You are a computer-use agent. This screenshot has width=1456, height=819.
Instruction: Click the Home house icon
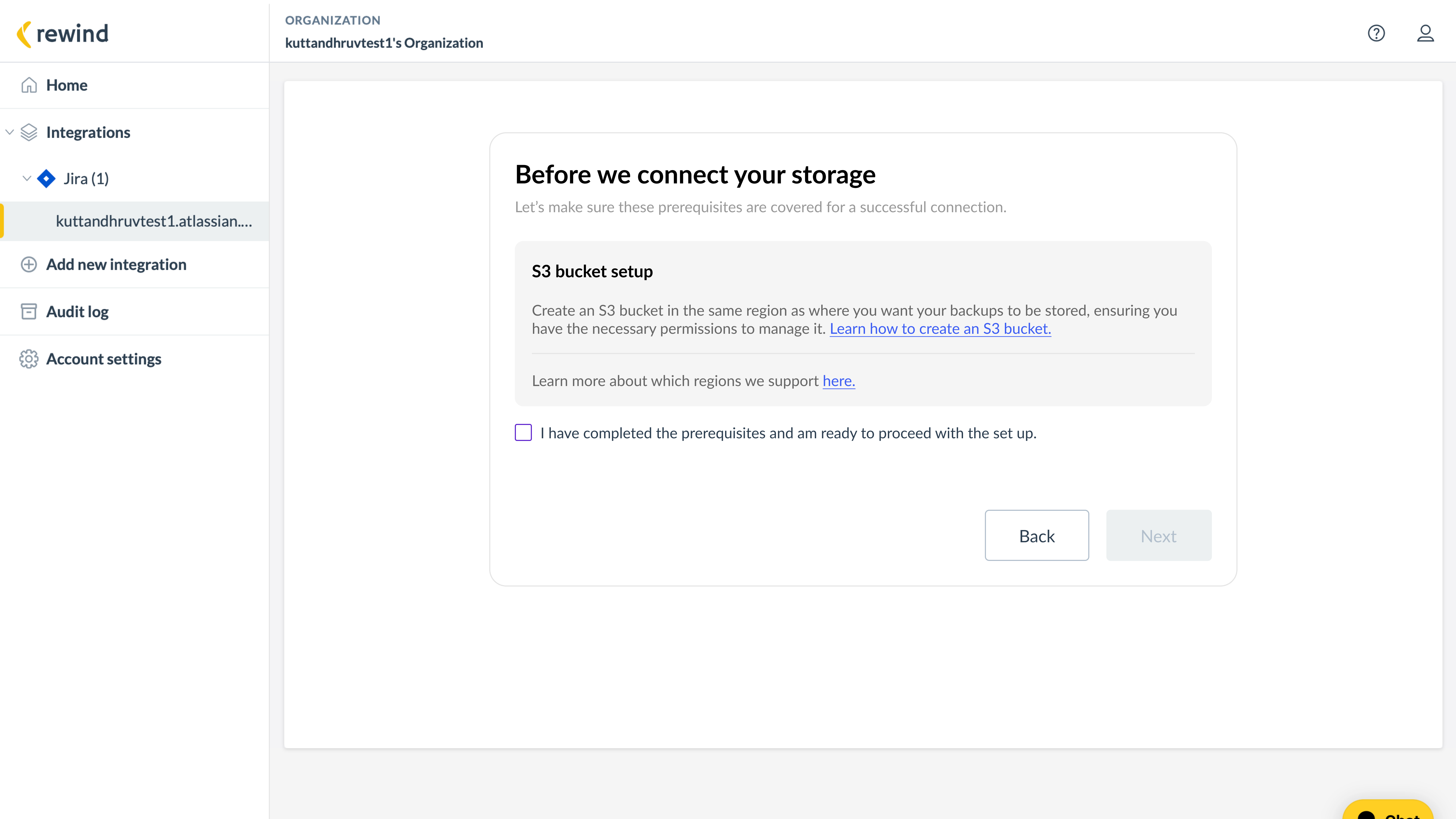pos(29,85)
